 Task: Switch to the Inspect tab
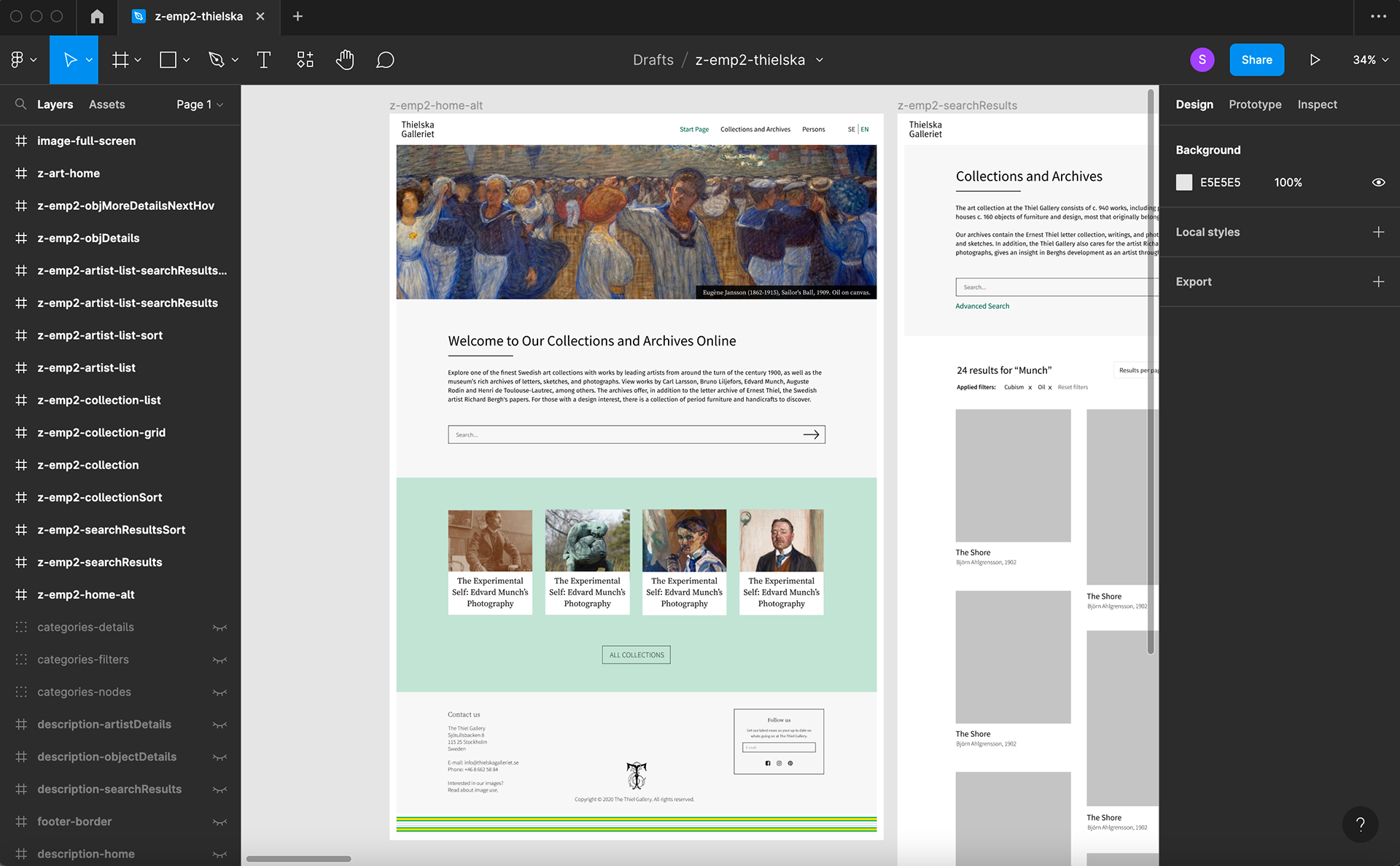click(x=1317, y=104)
